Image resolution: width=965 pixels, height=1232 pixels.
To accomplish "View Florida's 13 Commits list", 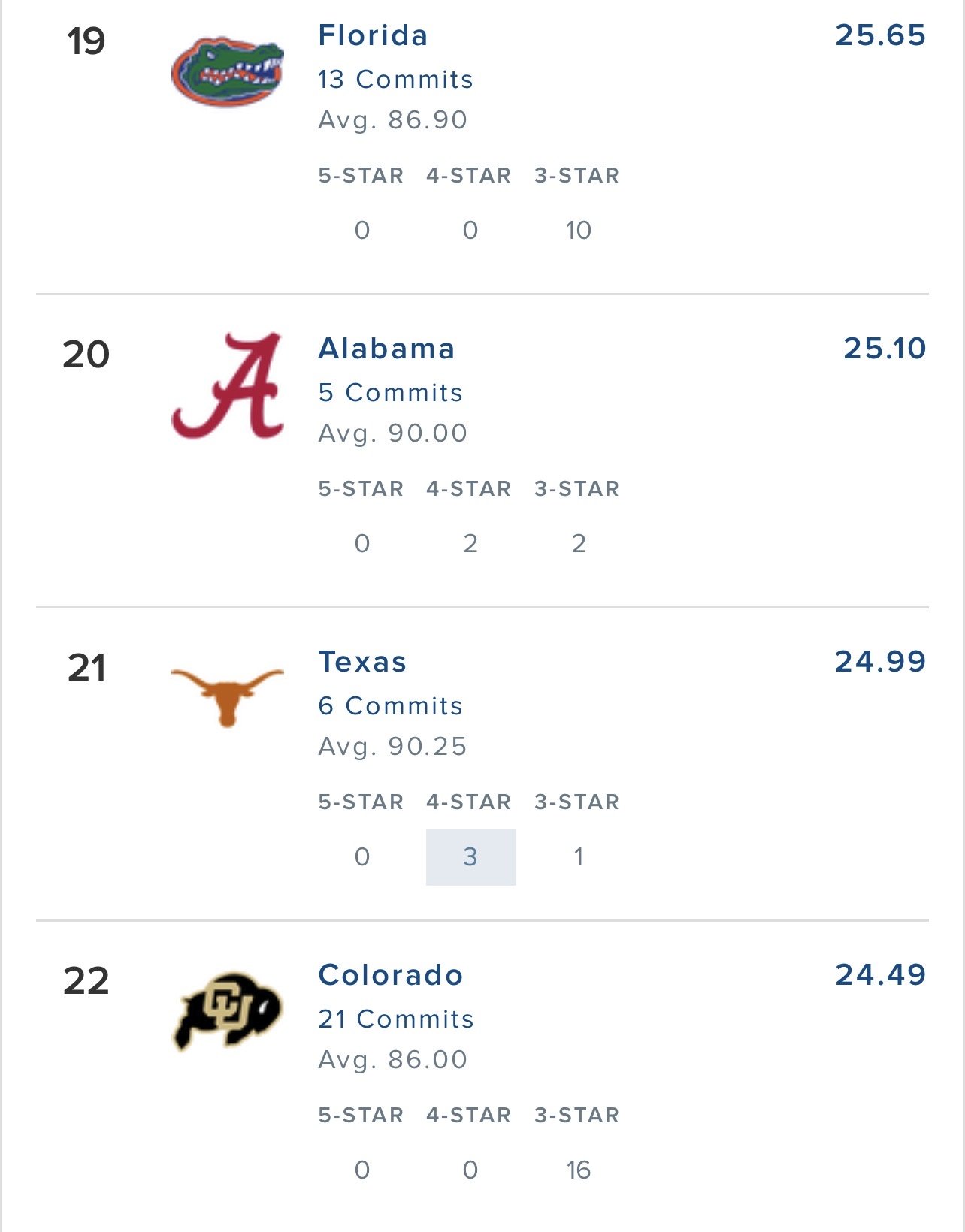I will pos(395,79).
